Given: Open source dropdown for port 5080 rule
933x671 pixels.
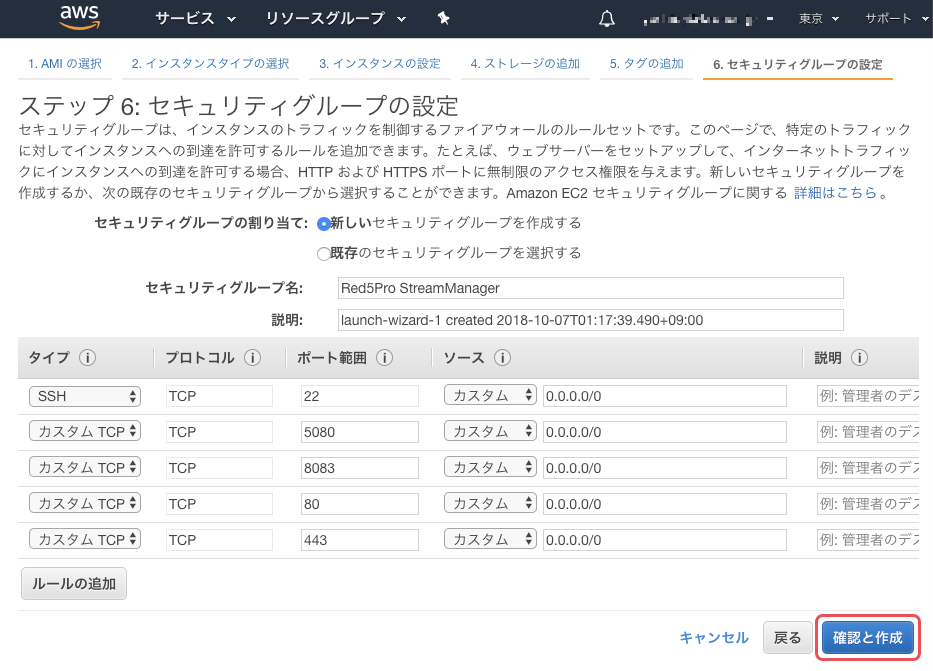Looking at the screenshot, I should [x=490, y=432].
